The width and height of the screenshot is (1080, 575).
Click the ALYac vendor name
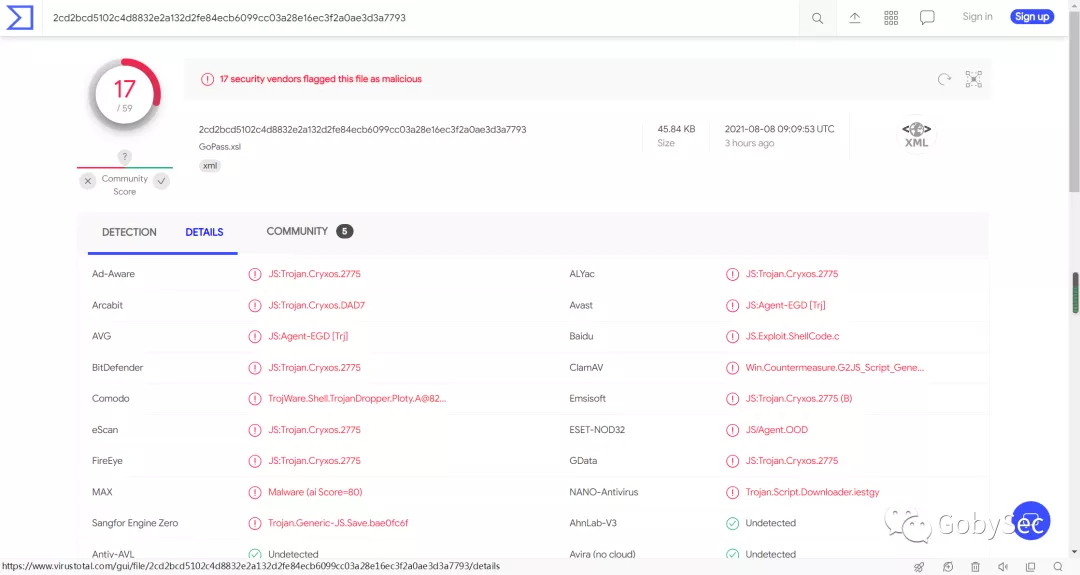tap(581, 274)
